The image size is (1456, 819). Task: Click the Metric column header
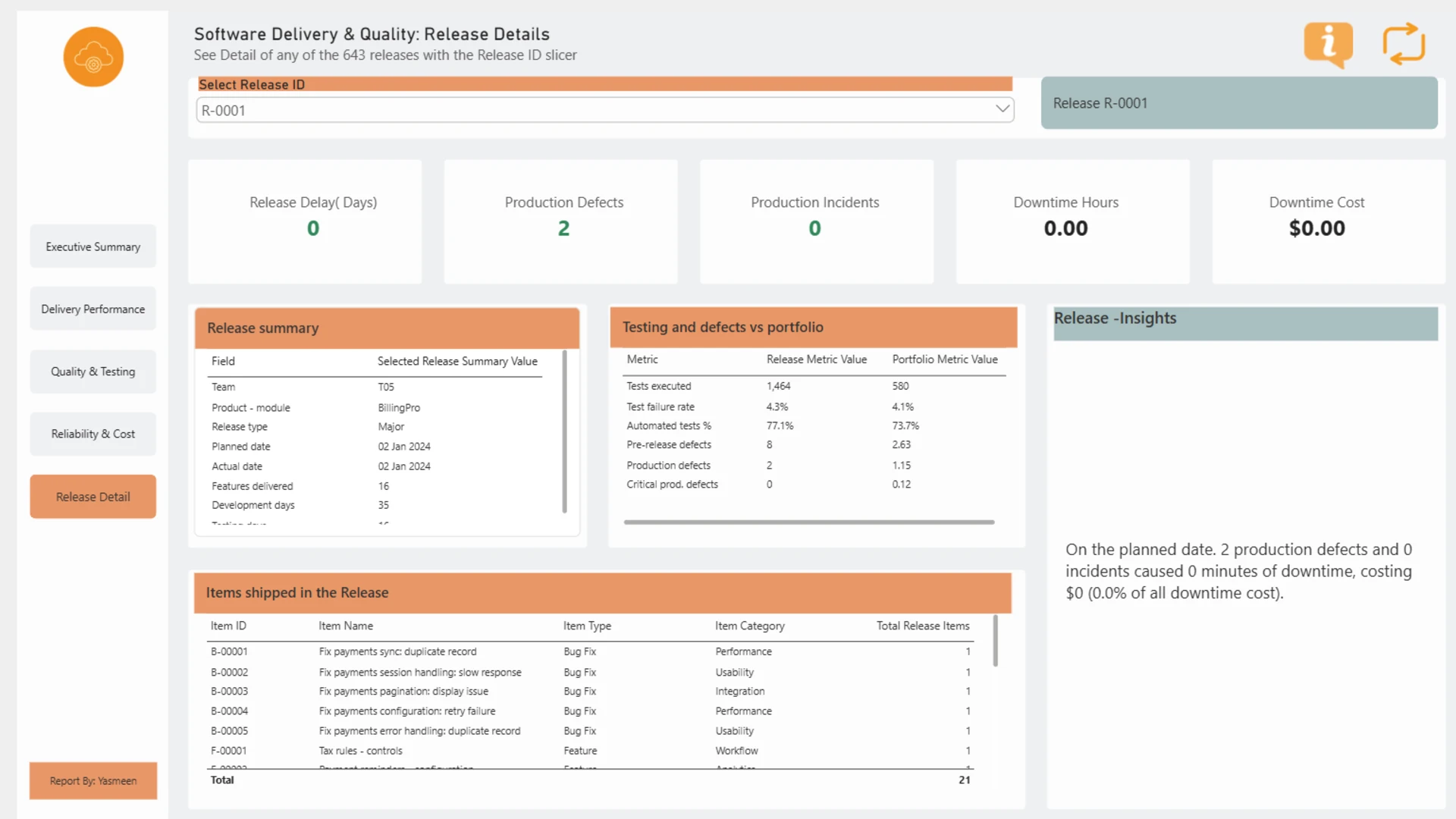642,359
